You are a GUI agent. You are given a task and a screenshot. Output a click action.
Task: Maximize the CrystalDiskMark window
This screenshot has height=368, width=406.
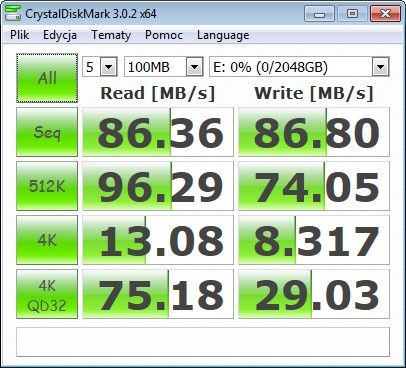[352, 14]
